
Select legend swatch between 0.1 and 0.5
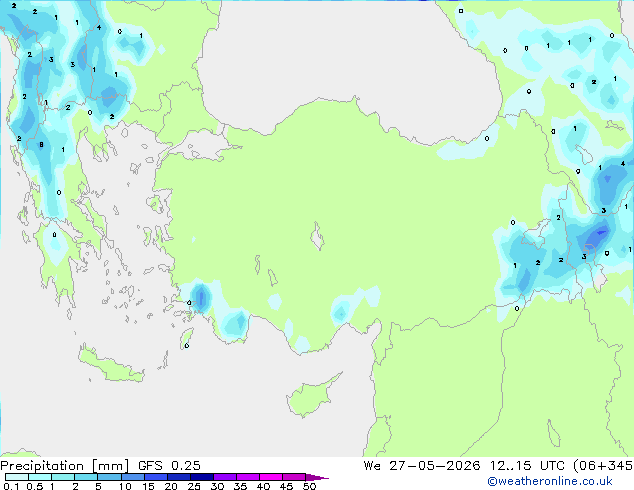coord(17,477)
